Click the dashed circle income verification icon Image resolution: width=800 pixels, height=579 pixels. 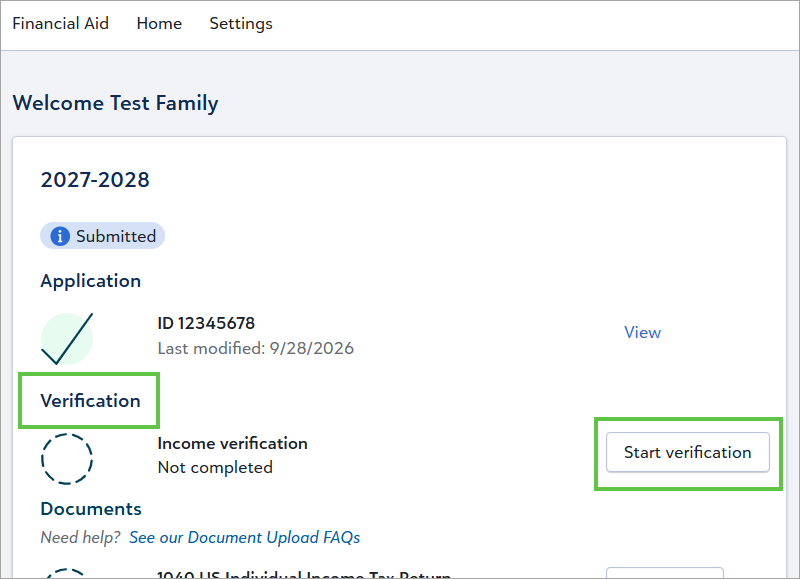[67, 459]
